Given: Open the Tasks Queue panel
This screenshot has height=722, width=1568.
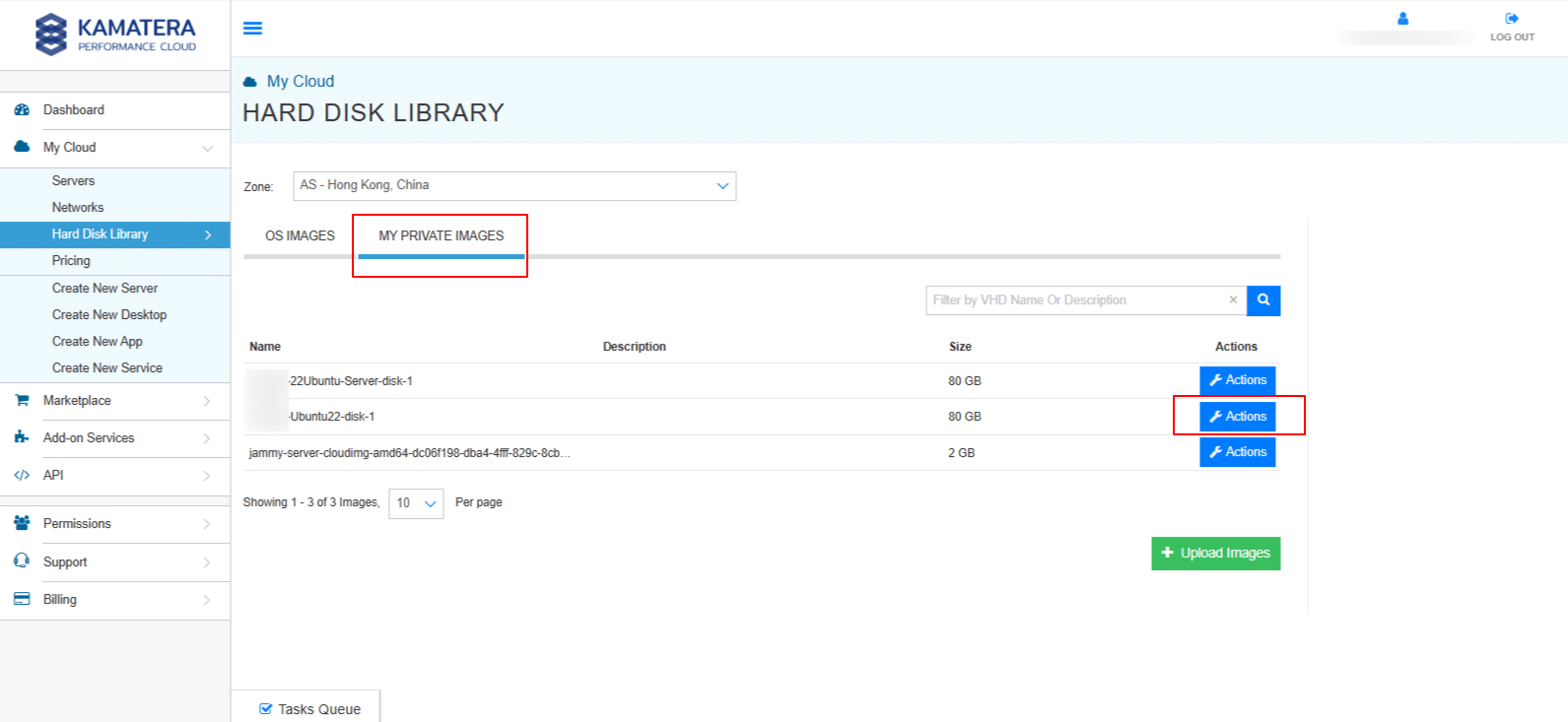Looking at the screenshot, I should click(309, 709).
